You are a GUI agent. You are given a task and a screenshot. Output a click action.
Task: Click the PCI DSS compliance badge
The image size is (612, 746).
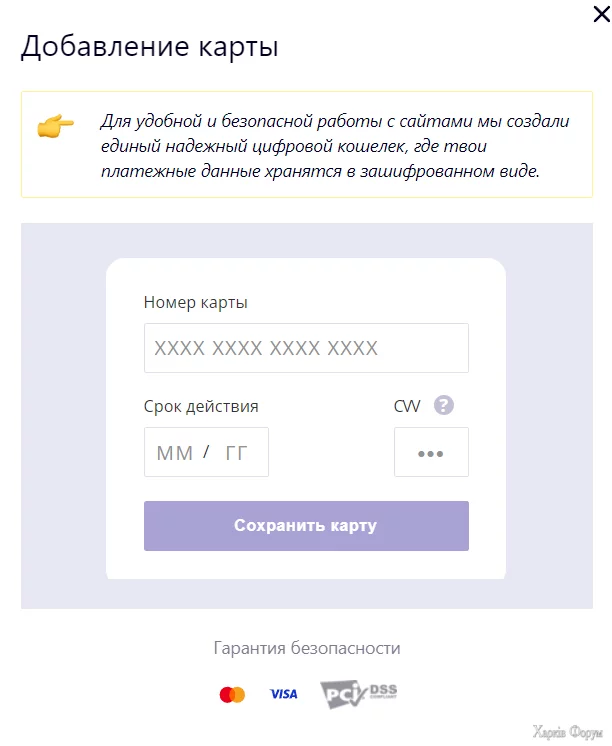coord(358,693)
